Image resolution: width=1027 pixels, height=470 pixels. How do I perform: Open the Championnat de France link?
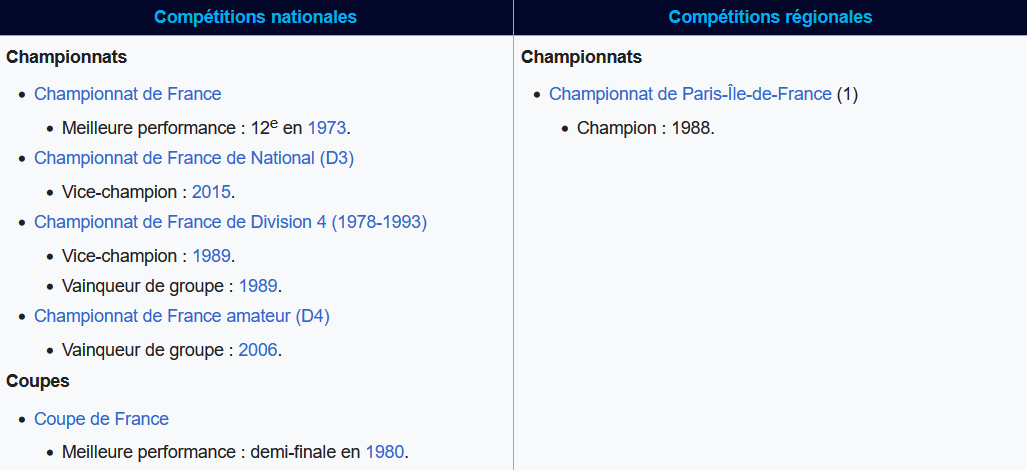tap(128, 94)
